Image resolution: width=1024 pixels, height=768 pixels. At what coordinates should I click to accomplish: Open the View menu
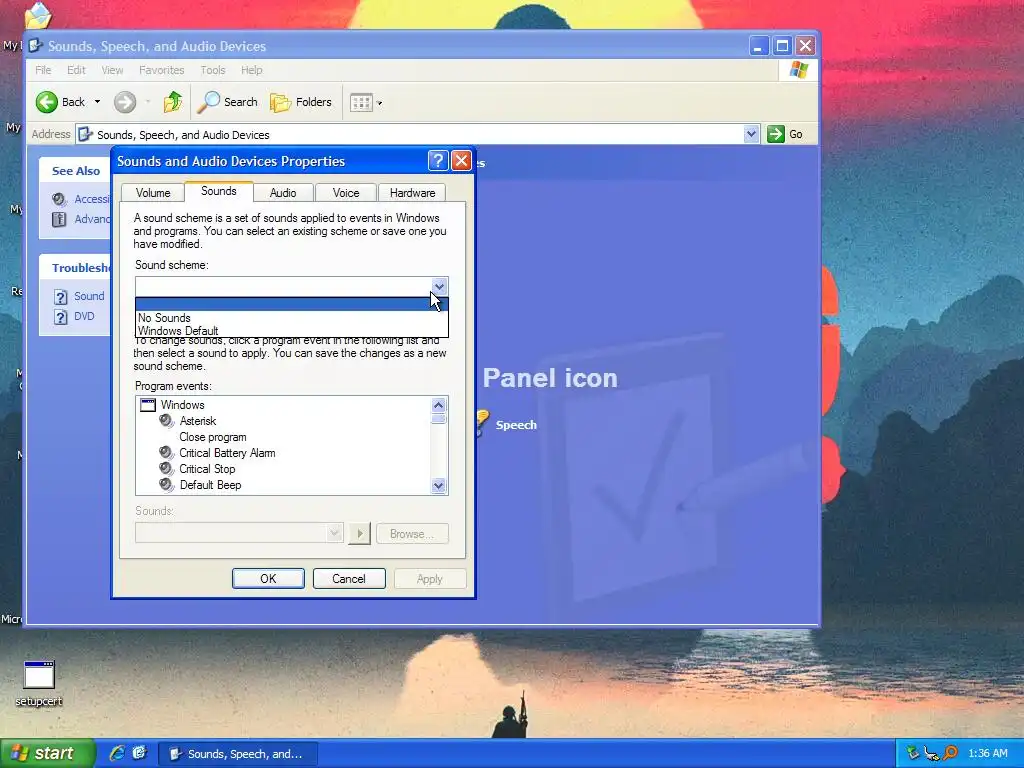coord(112,70)
